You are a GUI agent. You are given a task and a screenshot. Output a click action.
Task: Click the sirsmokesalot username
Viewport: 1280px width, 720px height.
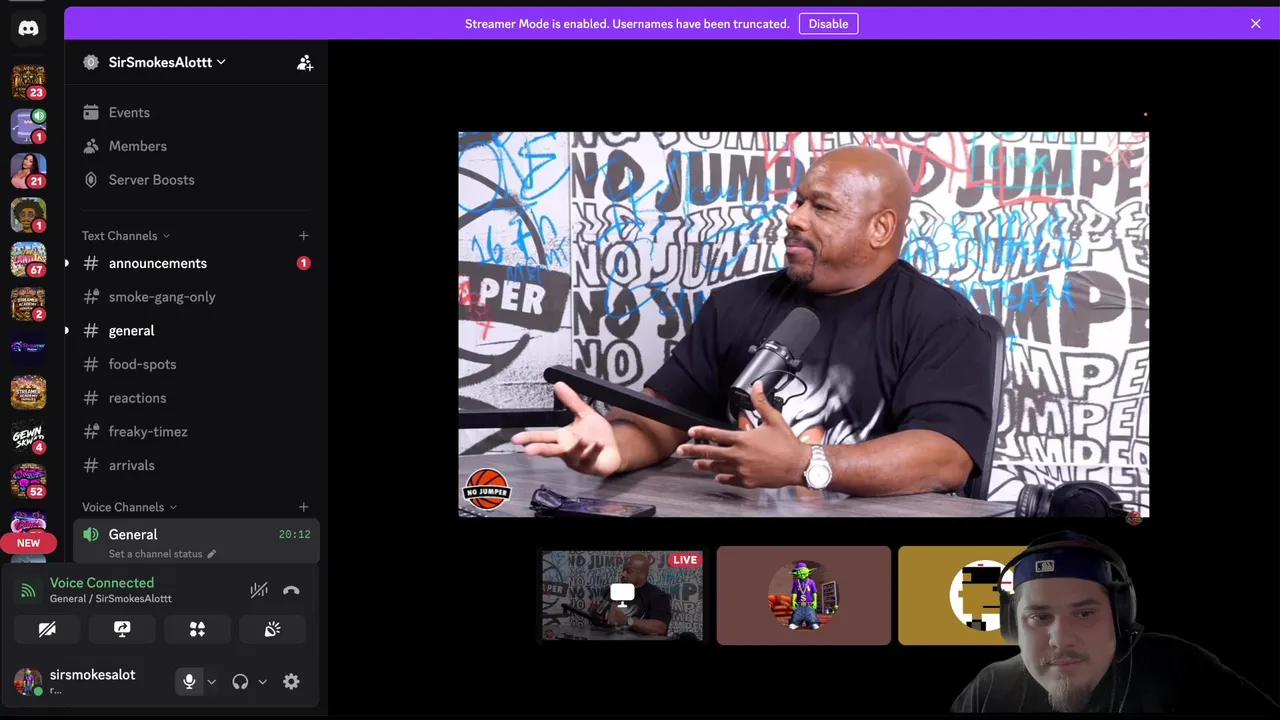coord(92,675)
